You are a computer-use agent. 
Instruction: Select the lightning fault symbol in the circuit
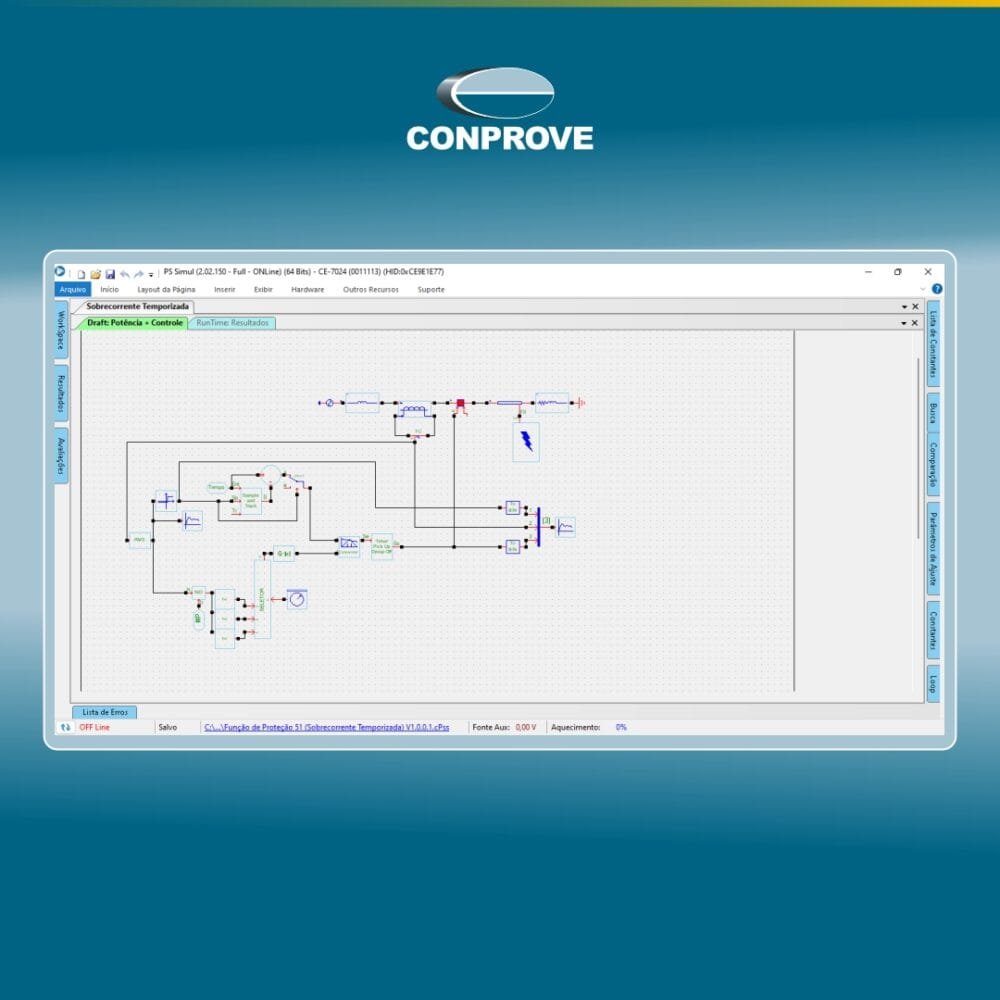[524, 442]
